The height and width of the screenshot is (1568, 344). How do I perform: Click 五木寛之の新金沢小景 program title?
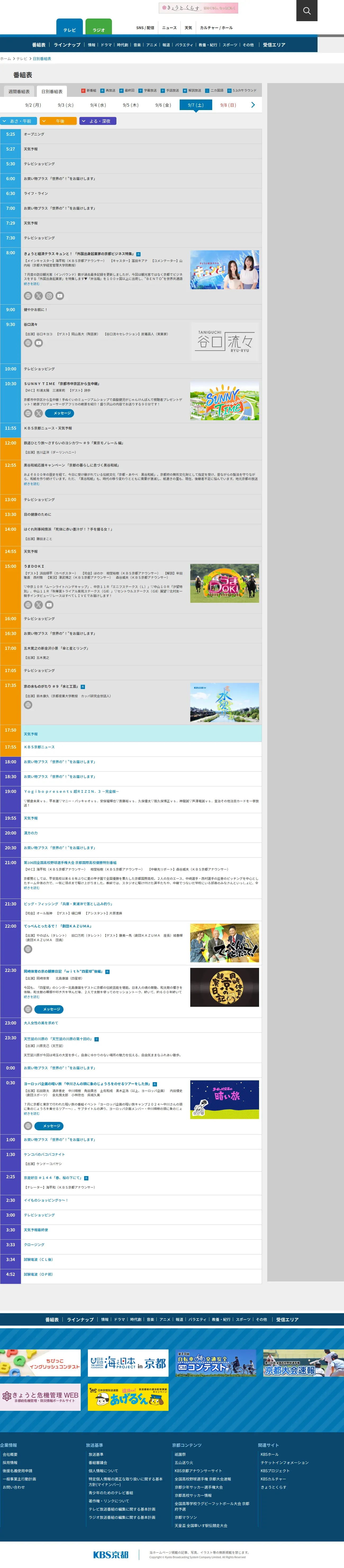click(x=56, y=649)
